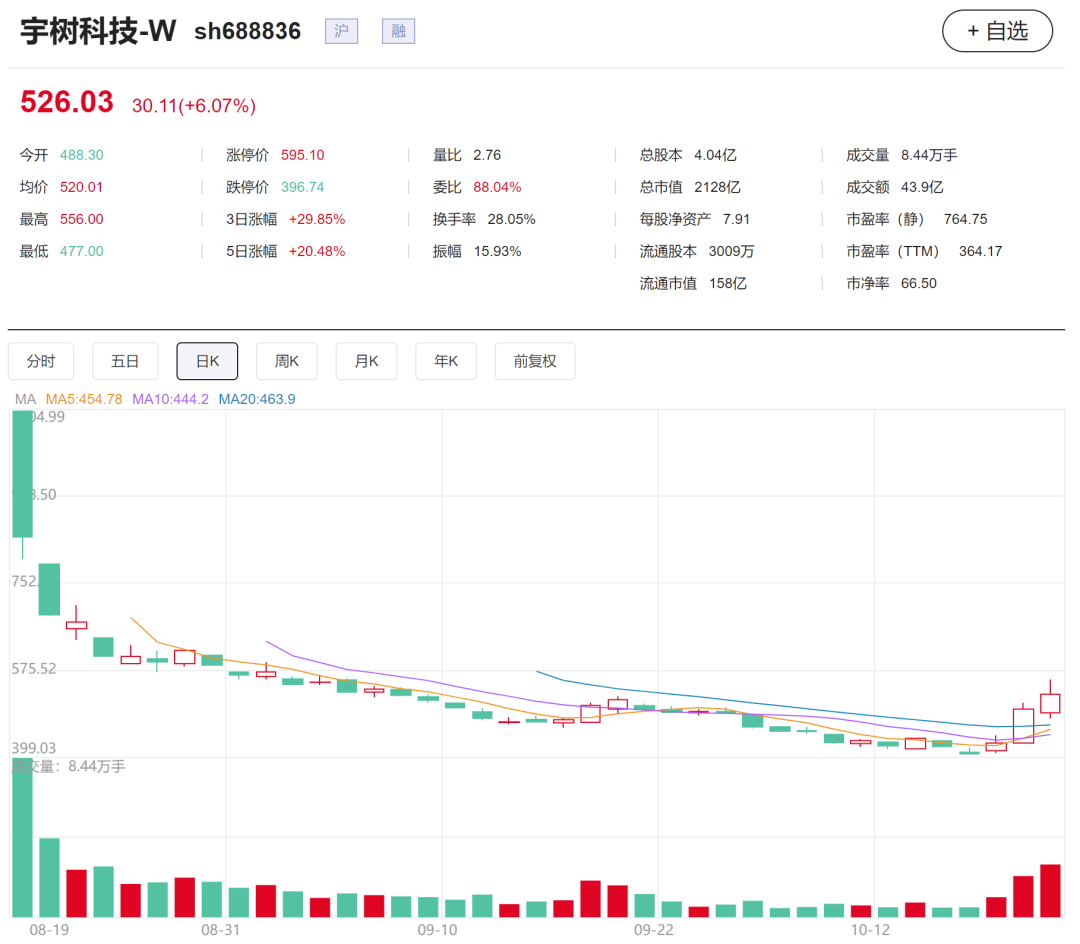Image resolution: width=1080 pixels, height=944 pixels.
Task: Click the 5日涨幅 value +20.48%
Action: 317,251
